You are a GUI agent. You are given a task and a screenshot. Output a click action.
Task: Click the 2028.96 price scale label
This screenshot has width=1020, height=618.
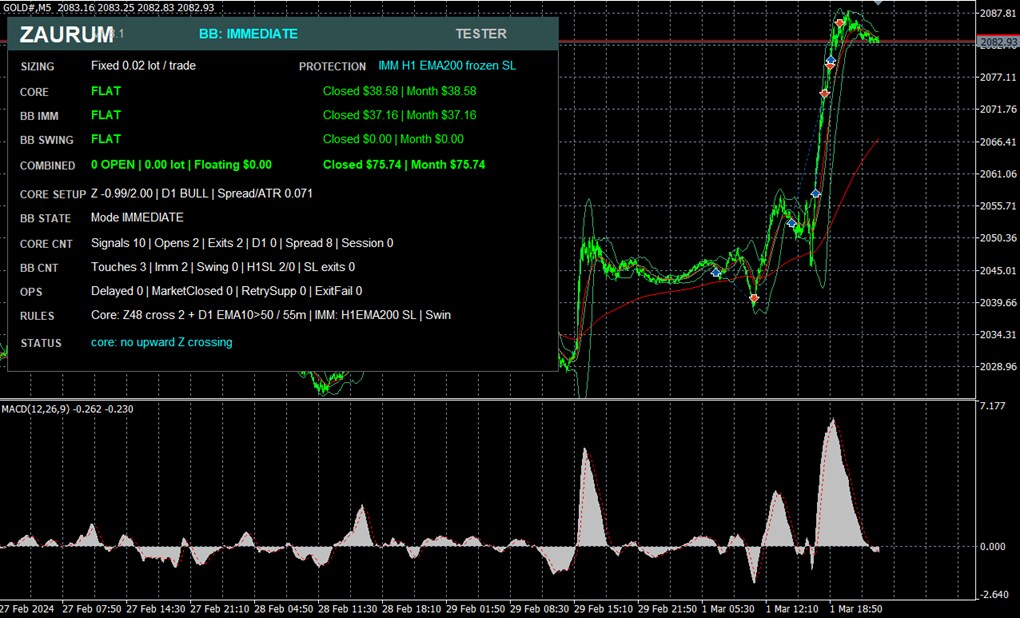(998, 366)
